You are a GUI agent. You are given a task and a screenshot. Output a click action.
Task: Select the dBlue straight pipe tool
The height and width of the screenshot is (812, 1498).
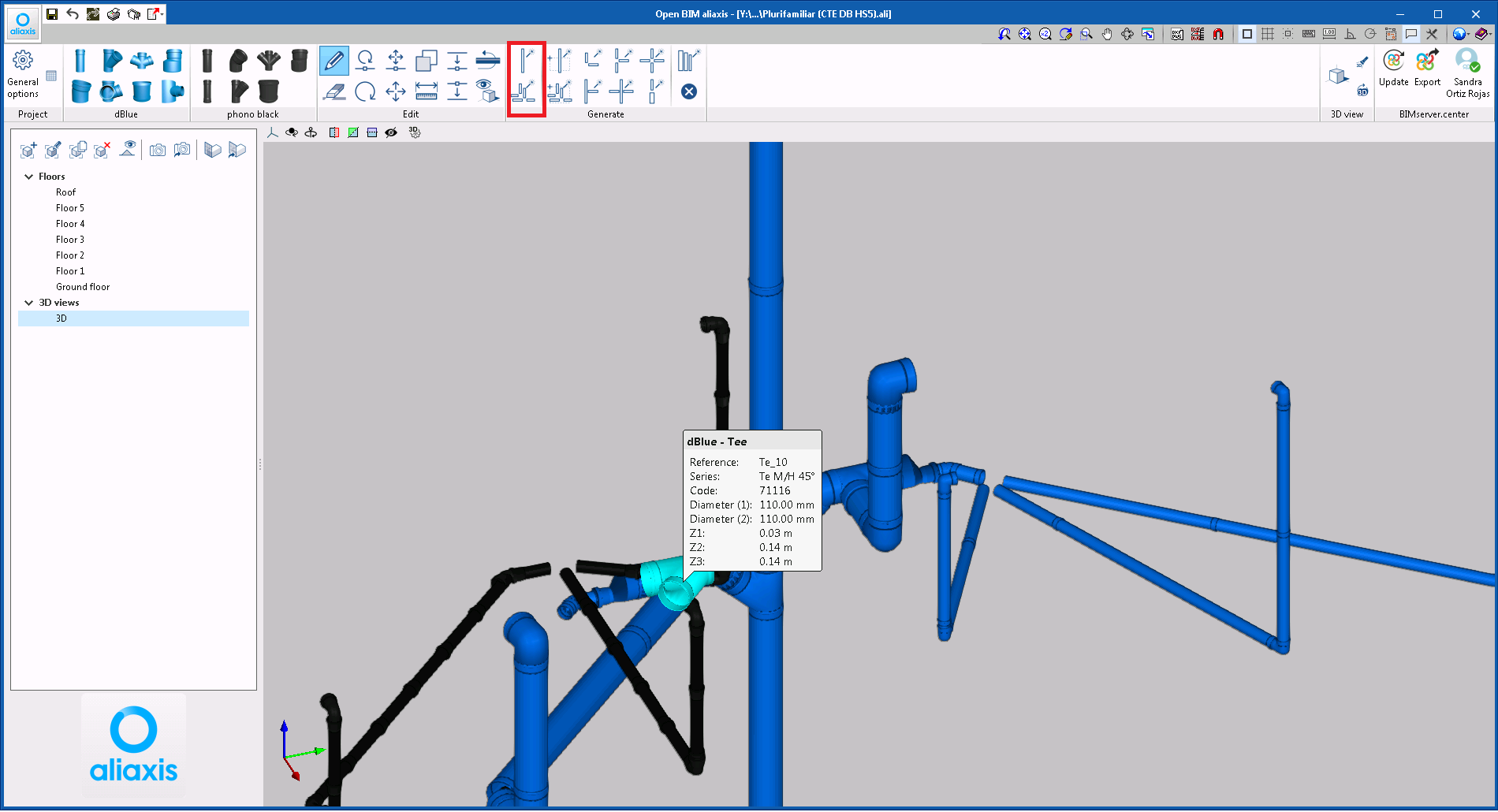click(80, 61)
